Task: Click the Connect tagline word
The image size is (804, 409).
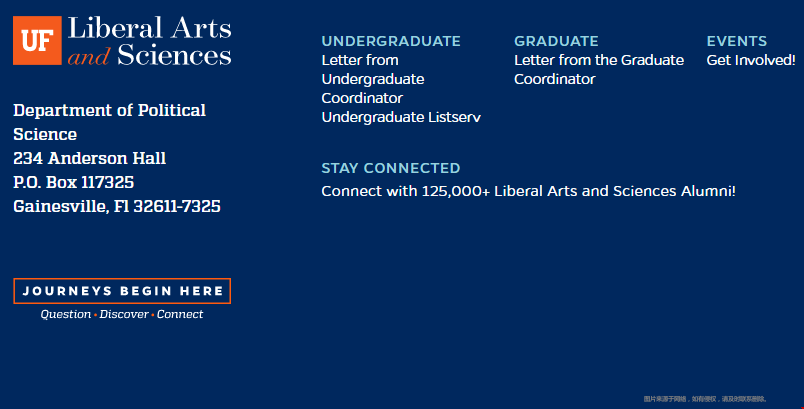Action: point(180,315)
